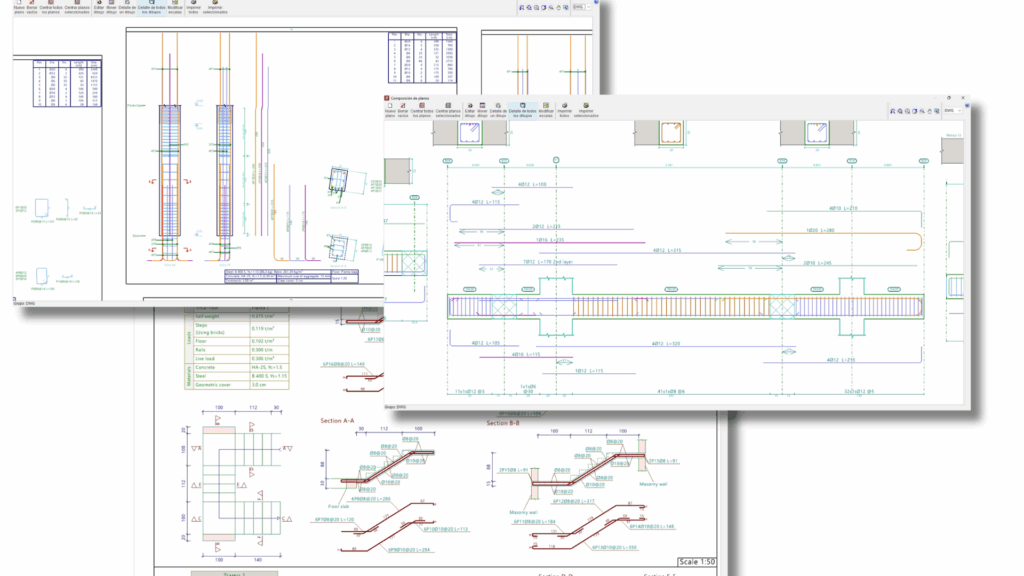Click the '4Ø10 L=210' bar label
The image size is (1024, 576).
coord(843,208)
